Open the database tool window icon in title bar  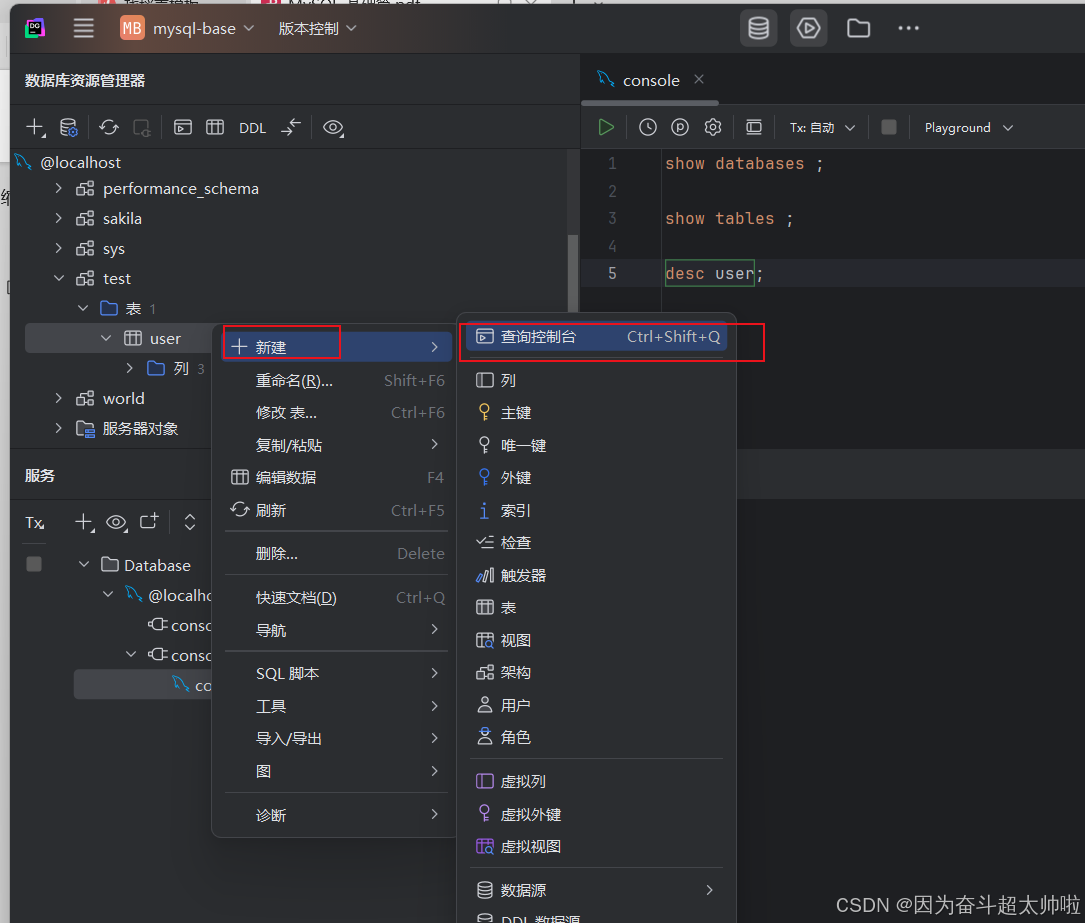(758, 28)
